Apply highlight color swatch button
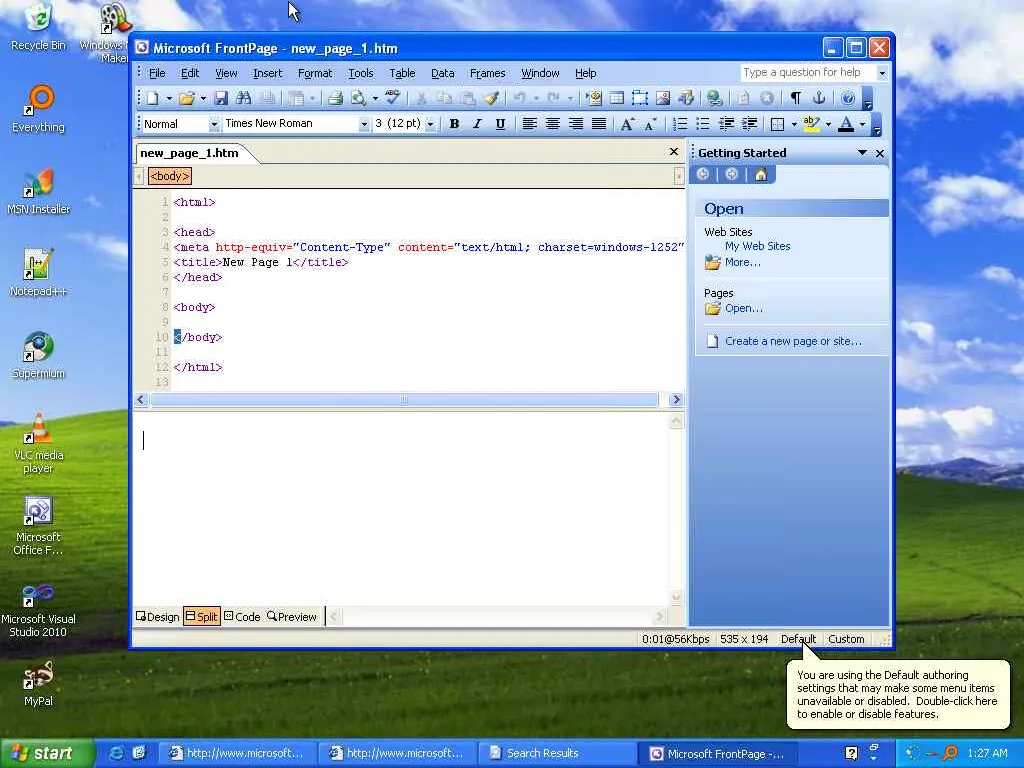 (x=812, y=123)
